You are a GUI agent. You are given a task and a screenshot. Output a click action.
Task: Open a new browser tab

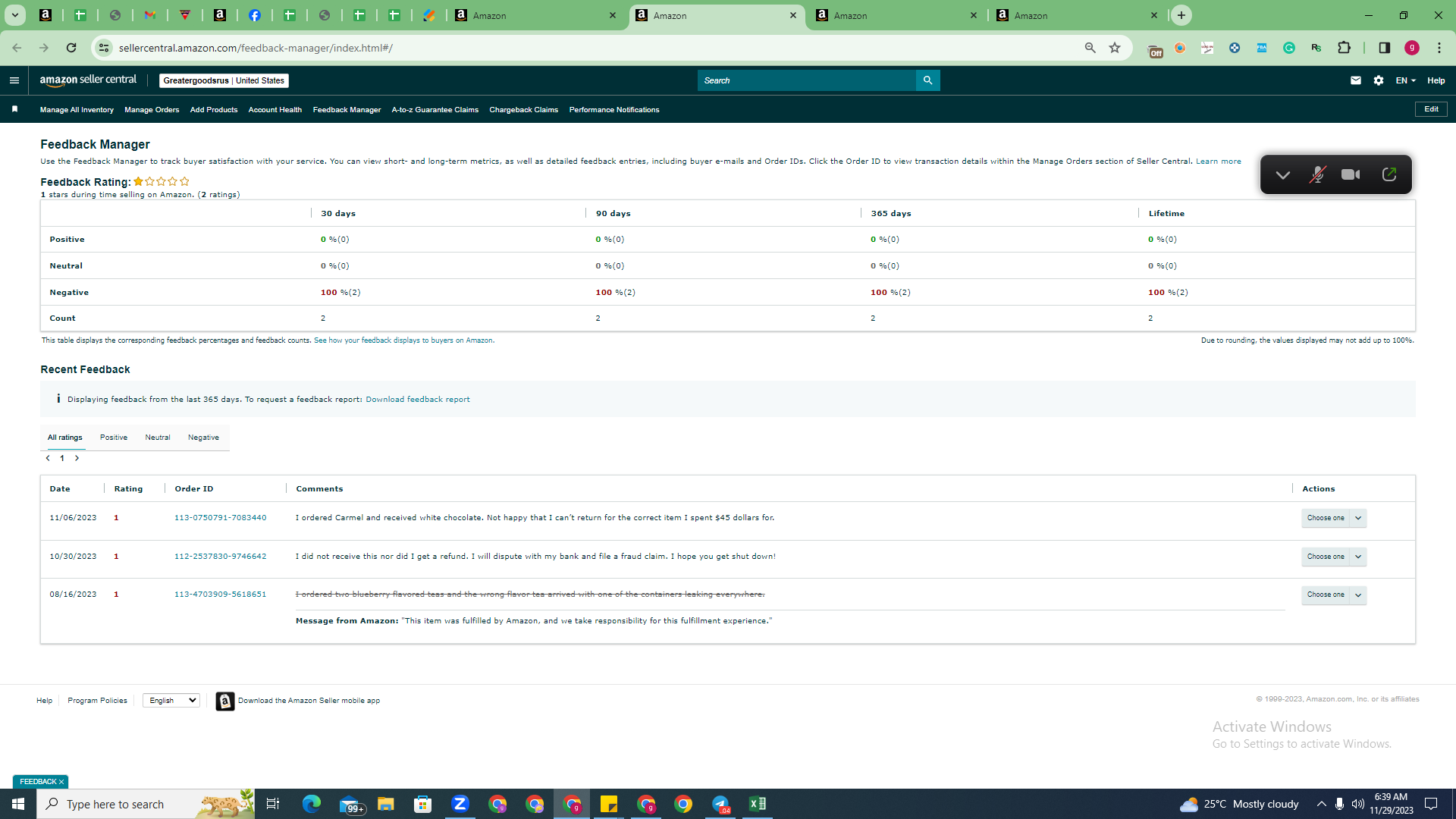pyautogui.click(x=1181, y=15)
